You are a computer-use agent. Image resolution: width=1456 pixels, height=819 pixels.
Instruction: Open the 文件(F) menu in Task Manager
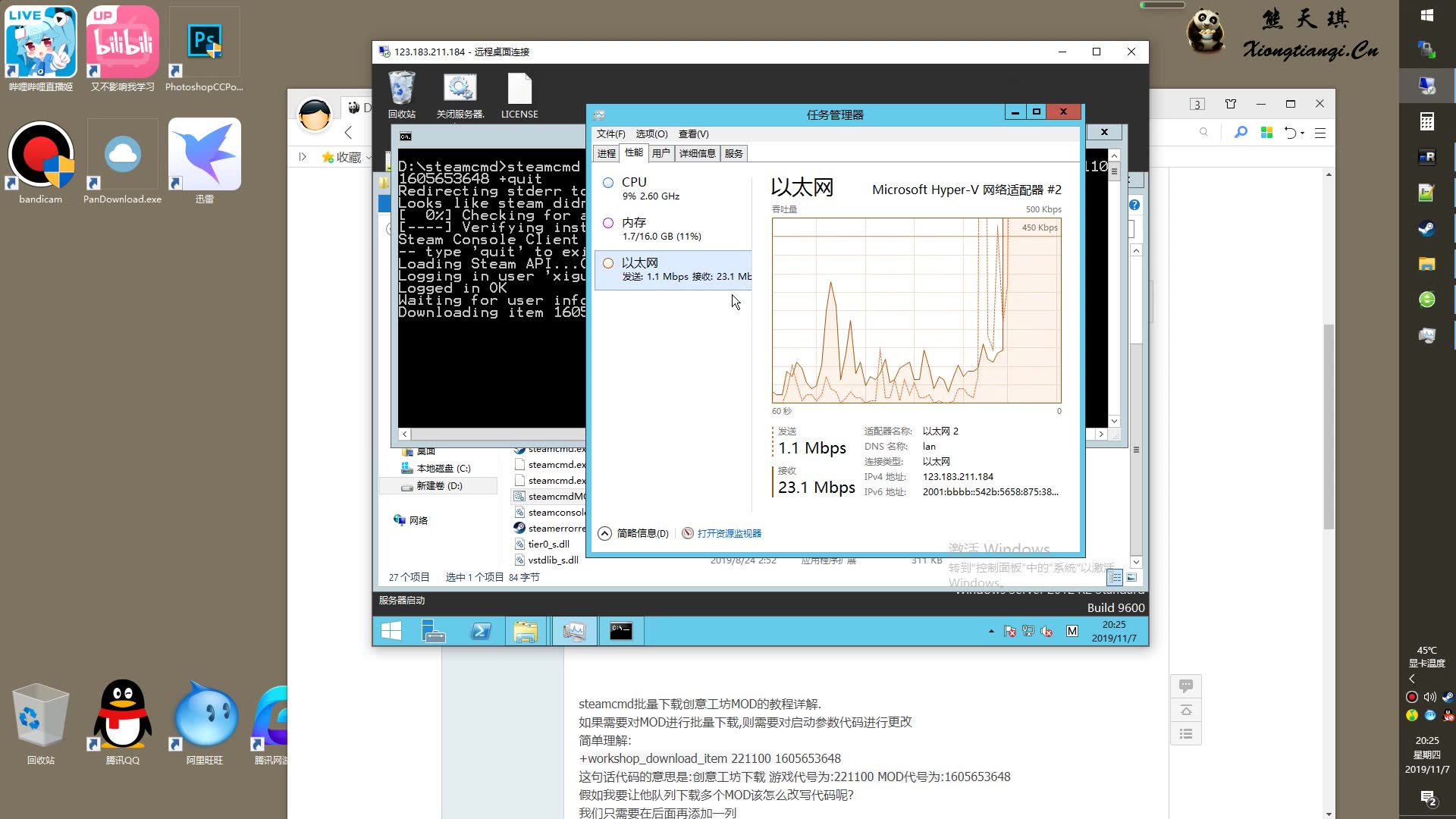coord(610,133)
